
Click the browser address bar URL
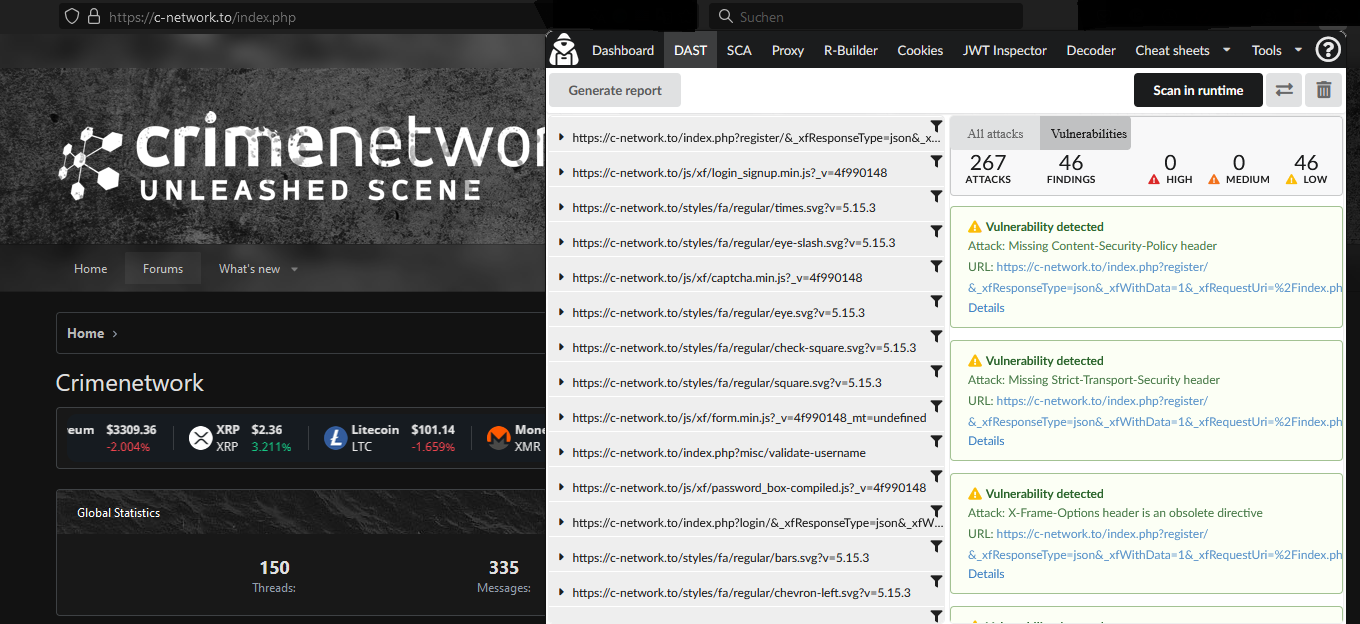click(x=202, y=17)
